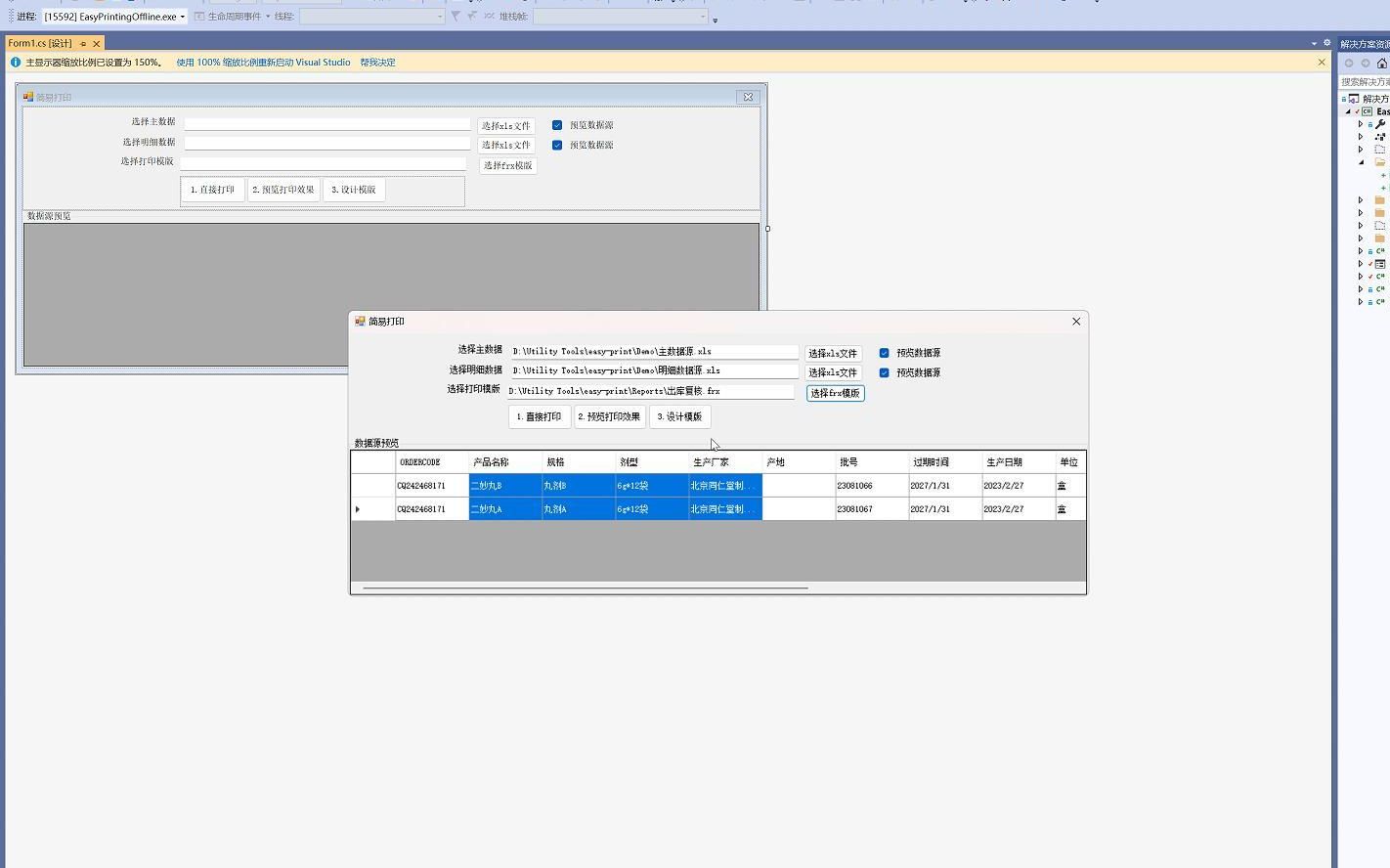This screenshot has height=868, width=1390.
Task: Click the 选择打印模版 path field in running window
Action: pyautogui.click(x=650, y=391)
